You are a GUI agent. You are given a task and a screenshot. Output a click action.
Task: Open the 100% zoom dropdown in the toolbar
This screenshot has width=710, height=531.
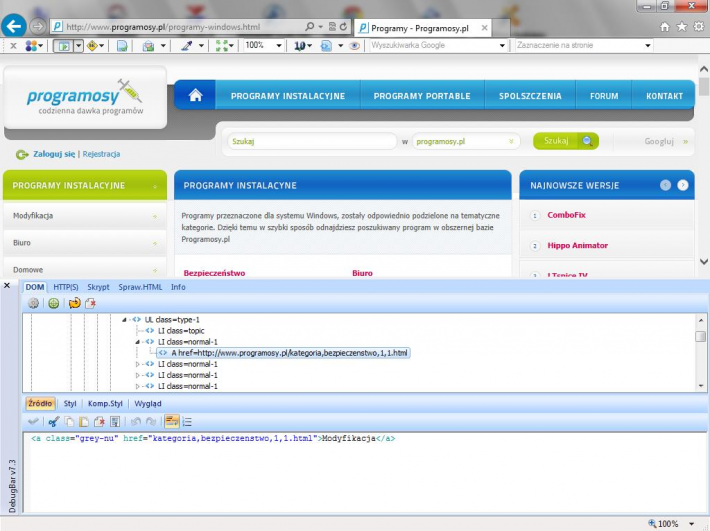(279, 46)
